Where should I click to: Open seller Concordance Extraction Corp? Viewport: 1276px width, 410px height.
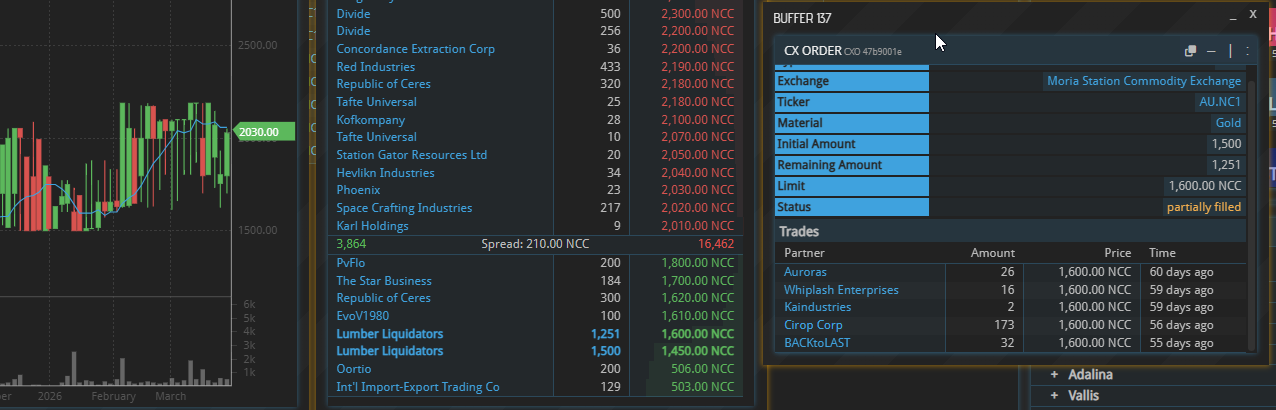tap(415, 49)
